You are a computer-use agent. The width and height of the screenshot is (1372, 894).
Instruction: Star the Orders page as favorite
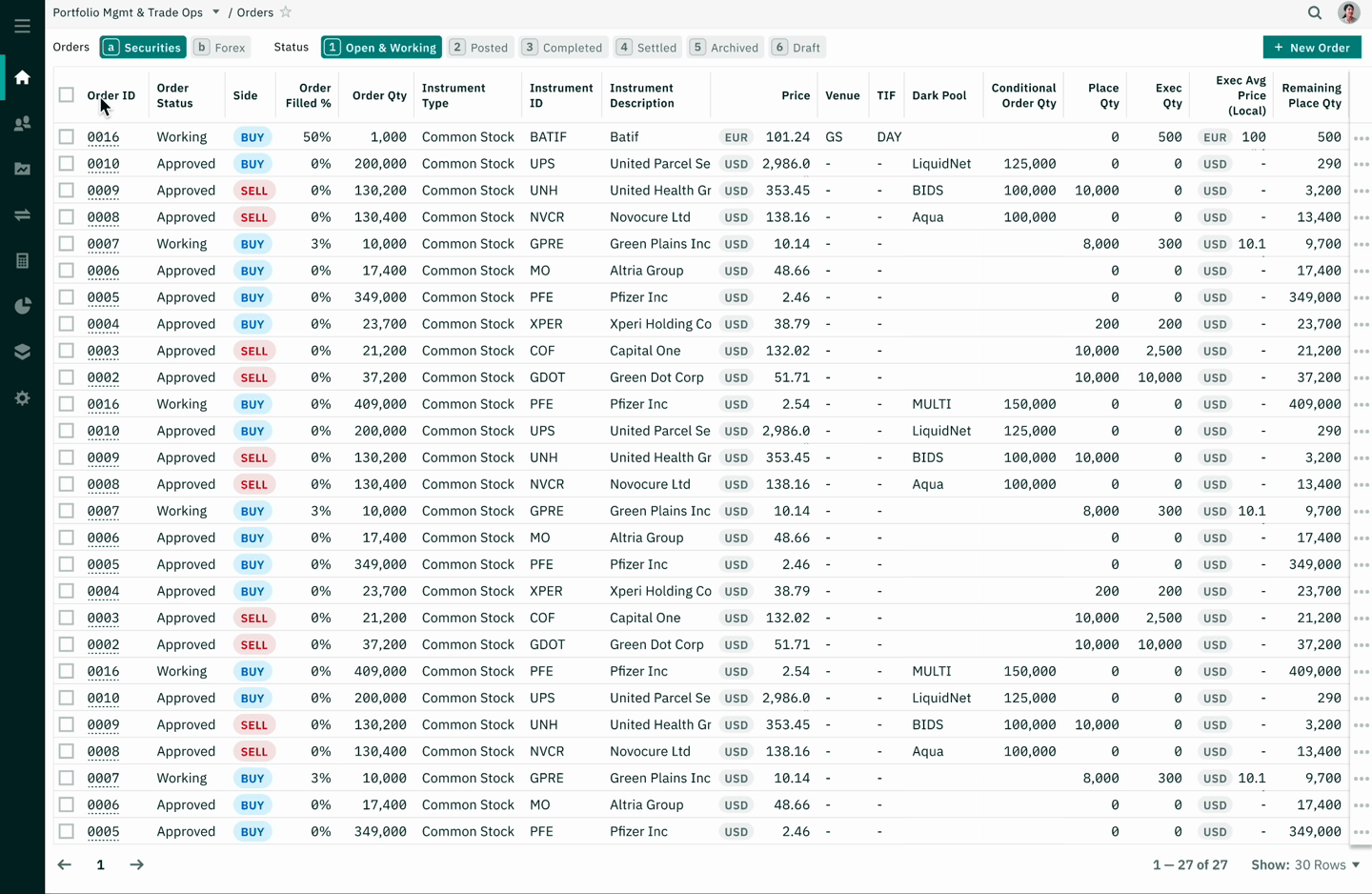[286, 12]
